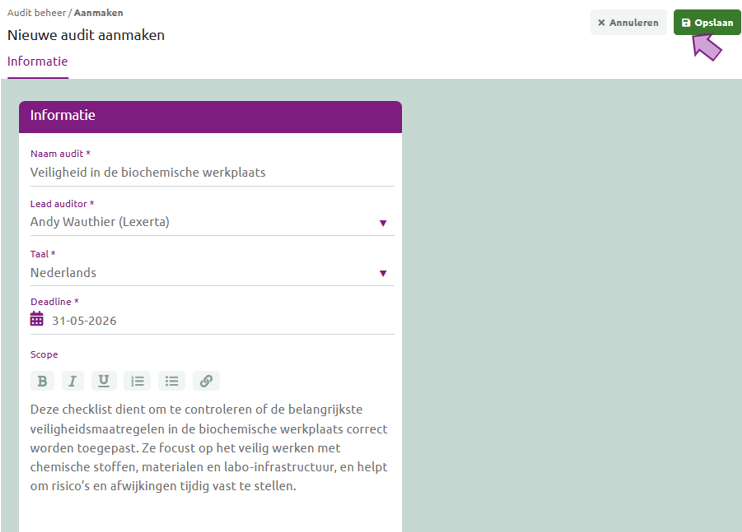Screen dimensions: 742x532
Task: Cancel with the Annuleren button
Action: [628, 23]
